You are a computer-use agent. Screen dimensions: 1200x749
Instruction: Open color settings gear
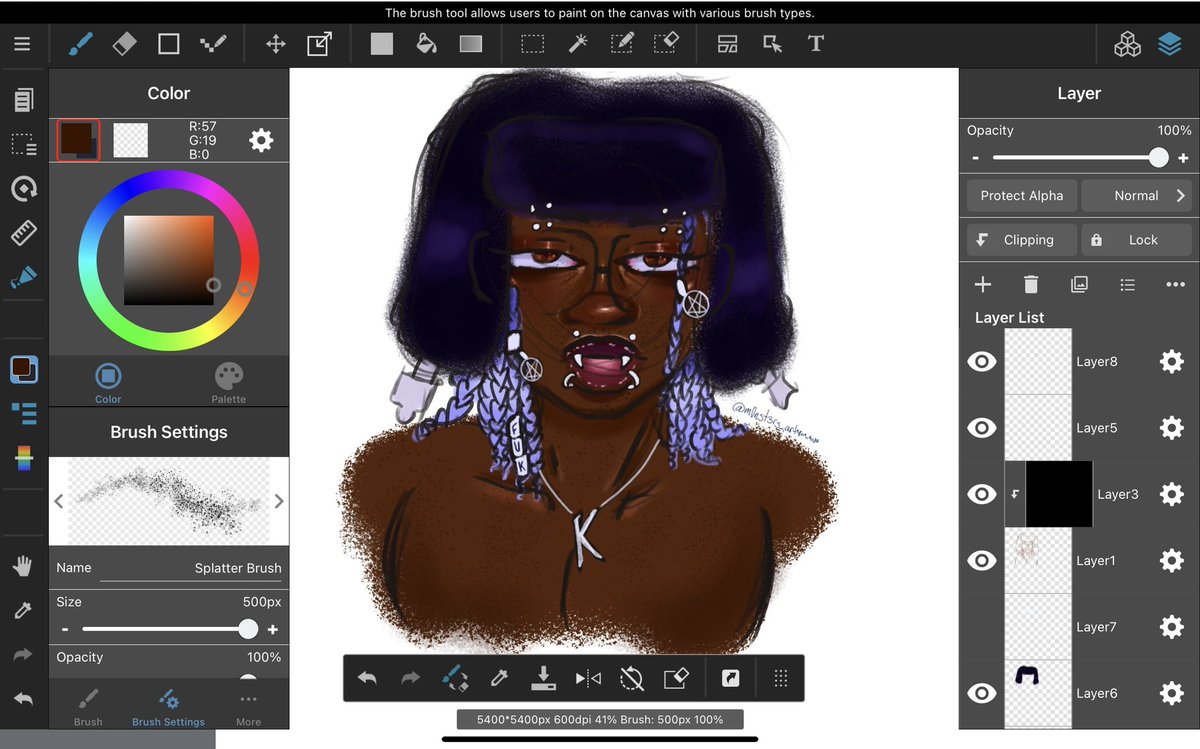tap(261, 140)
